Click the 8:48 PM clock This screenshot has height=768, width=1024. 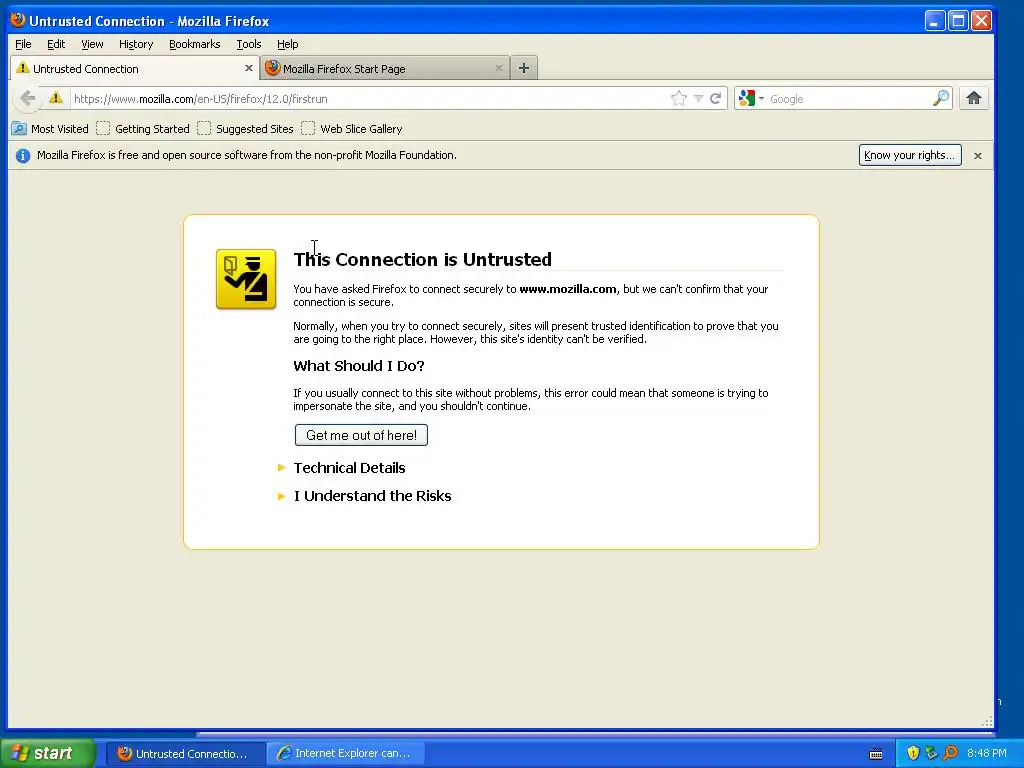pos(987,753)
